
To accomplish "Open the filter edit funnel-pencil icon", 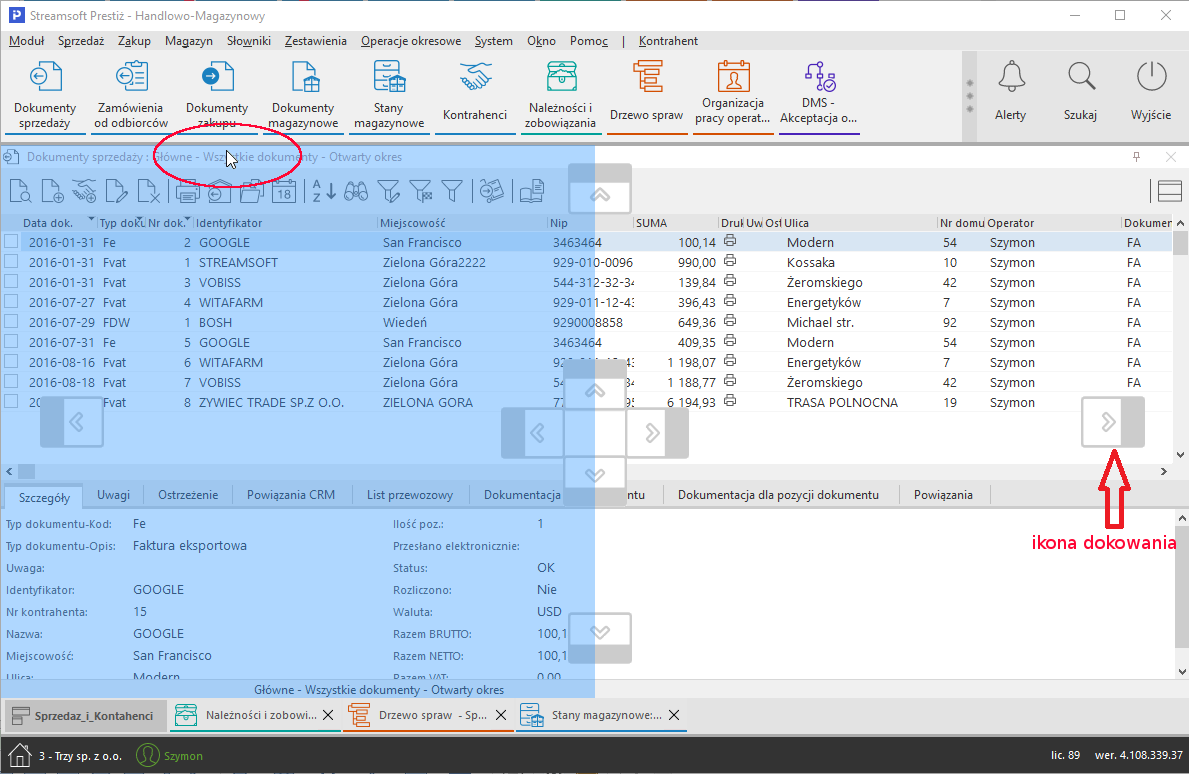I will coord(388,191).
